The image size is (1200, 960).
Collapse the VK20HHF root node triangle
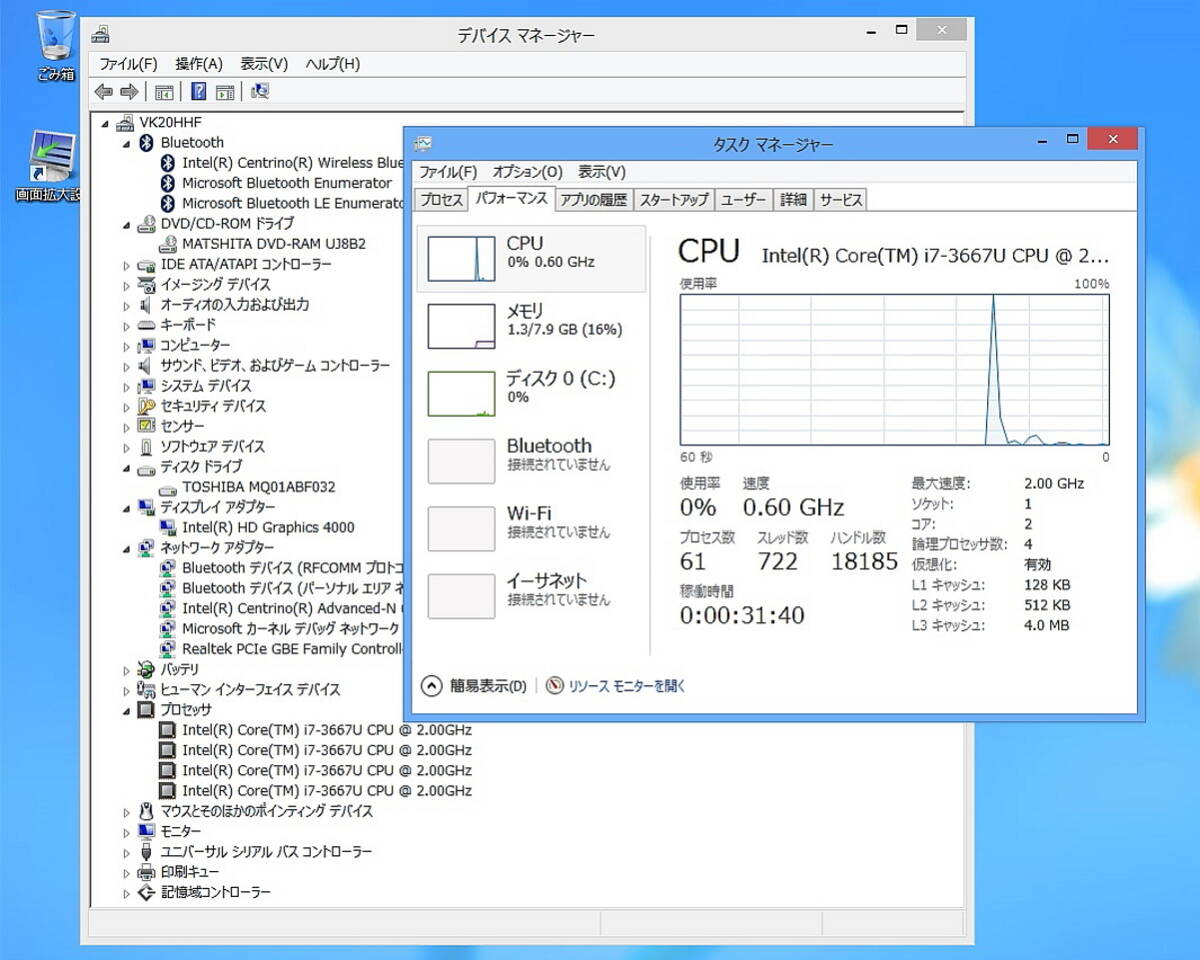[x=106, y=122]
